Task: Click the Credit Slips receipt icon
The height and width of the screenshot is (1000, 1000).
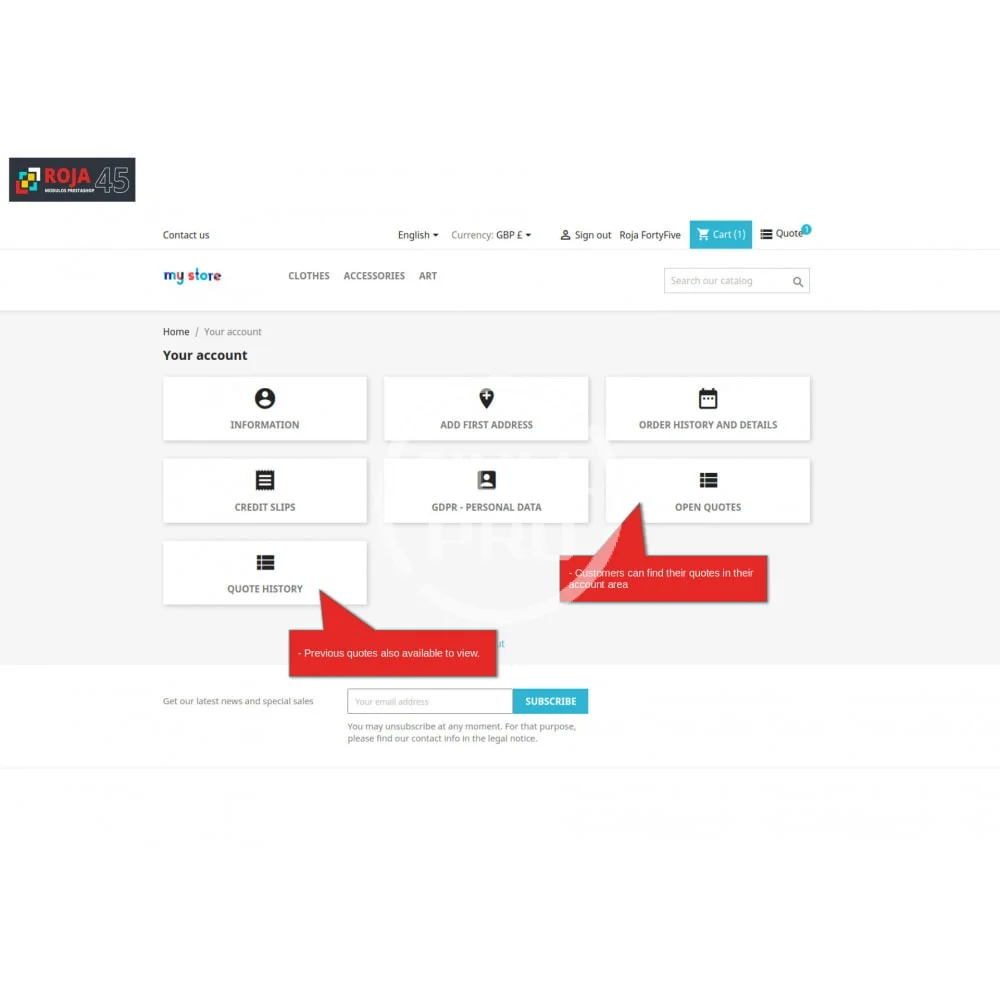Action: tap(265, 481)
